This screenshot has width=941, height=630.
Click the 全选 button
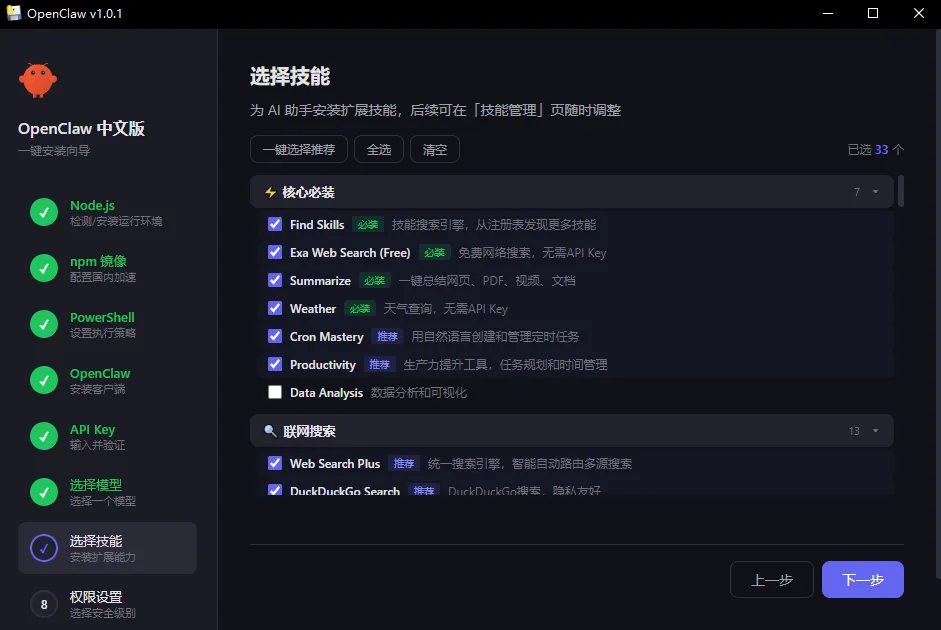379,149
